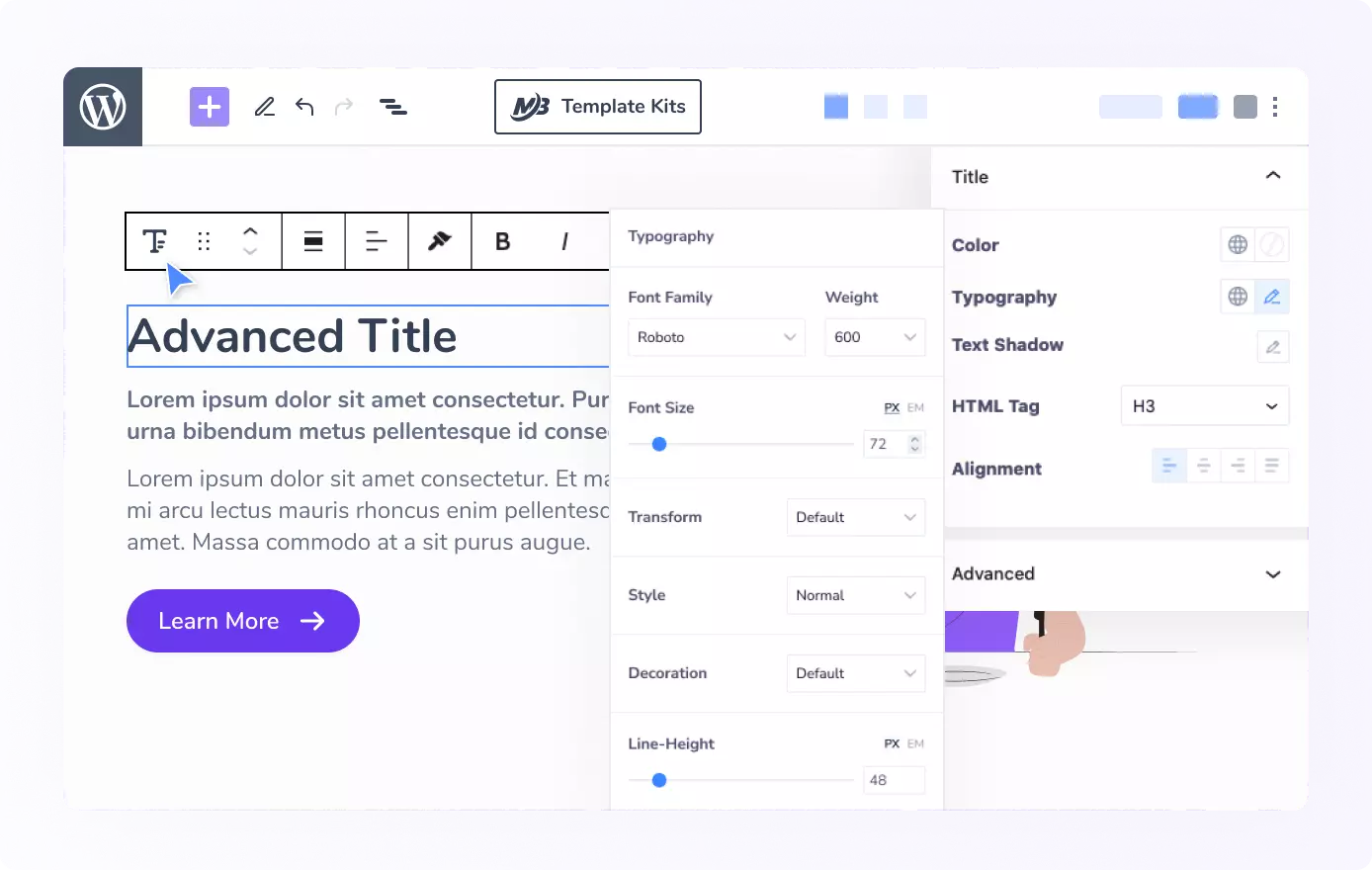Click the Learn More button
This screenshot has height=870, width=1372.
pyautogui.click(x=242, y=621)
